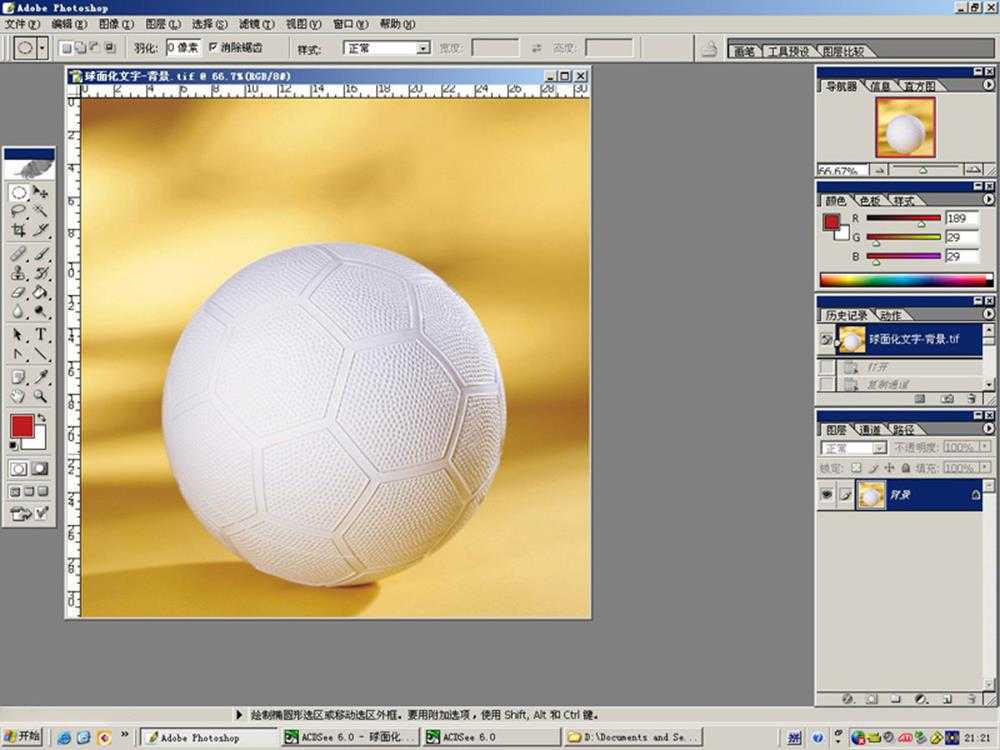Select the Clone Stamp tool

(18, 273)
